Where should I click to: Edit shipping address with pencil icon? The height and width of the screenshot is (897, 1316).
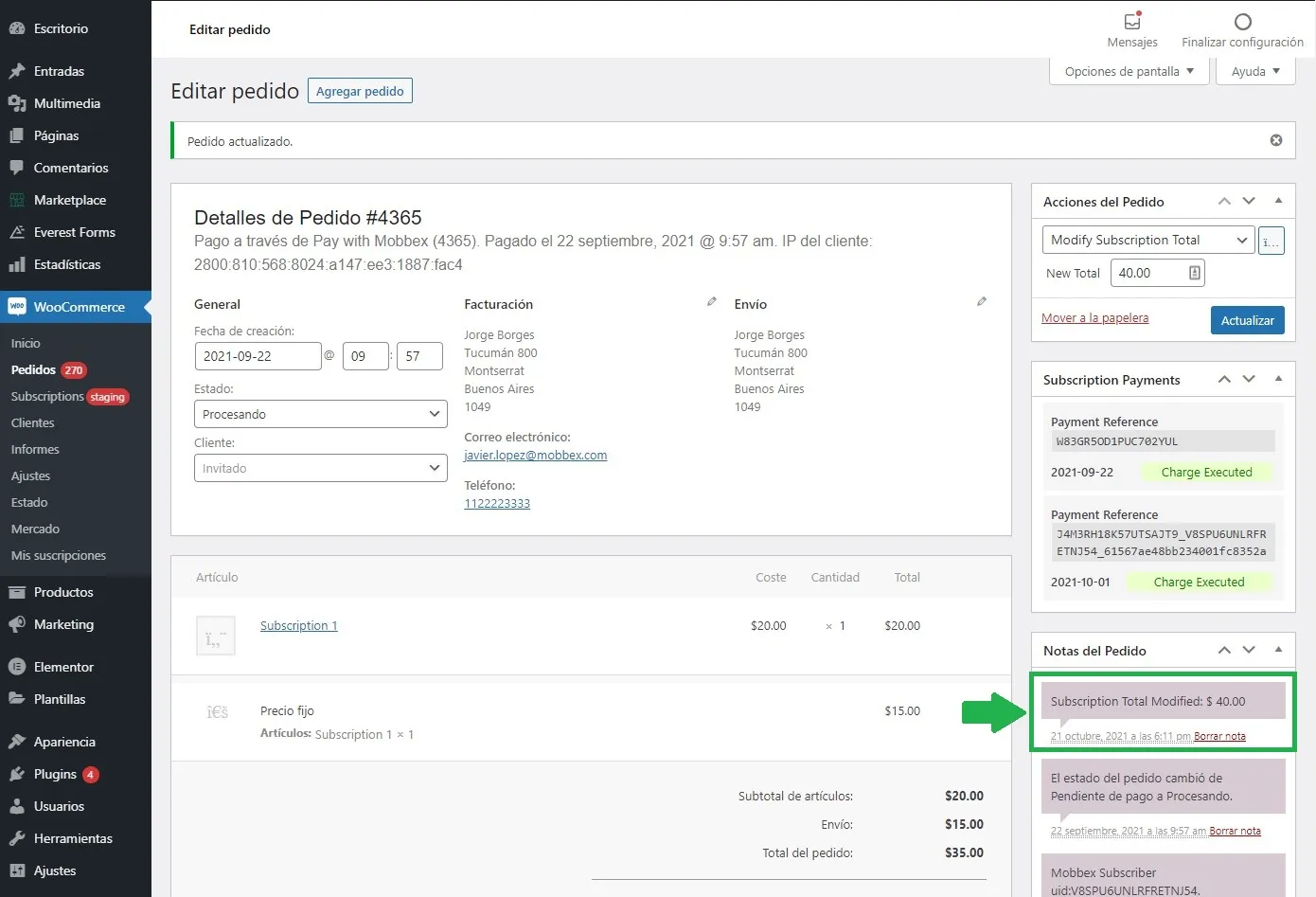click(x=982, y=302)
